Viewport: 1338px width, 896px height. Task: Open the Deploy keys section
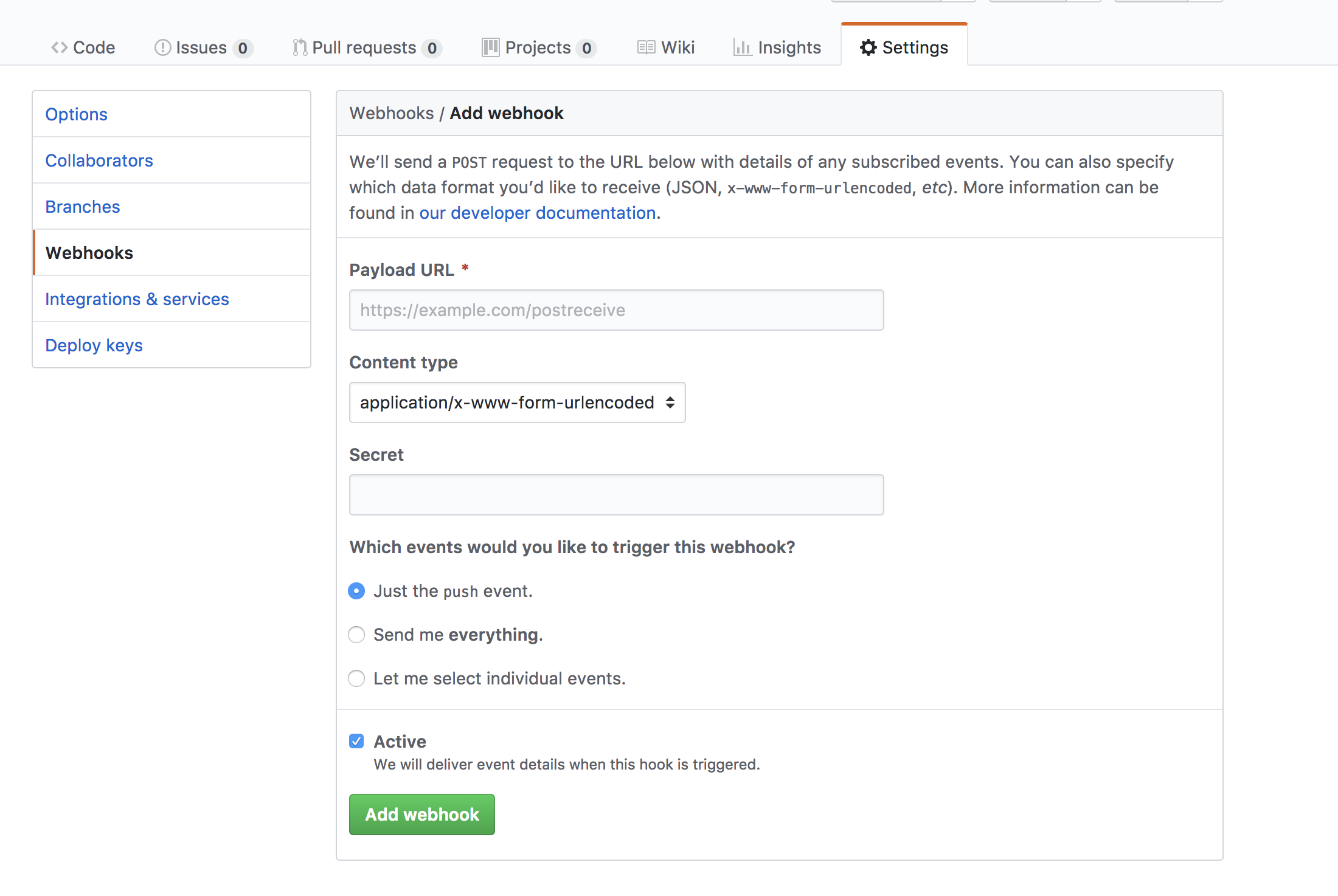(x=94, y=345)
